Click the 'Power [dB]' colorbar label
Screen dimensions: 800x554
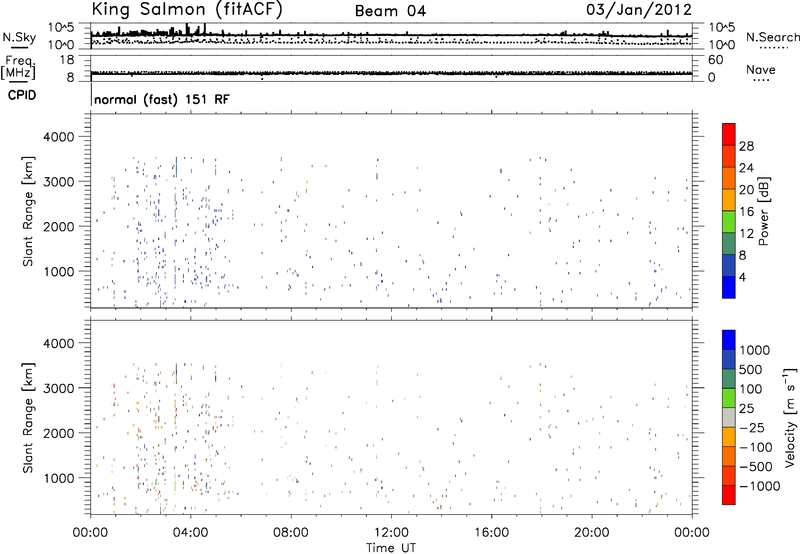[x=763, y=211]
